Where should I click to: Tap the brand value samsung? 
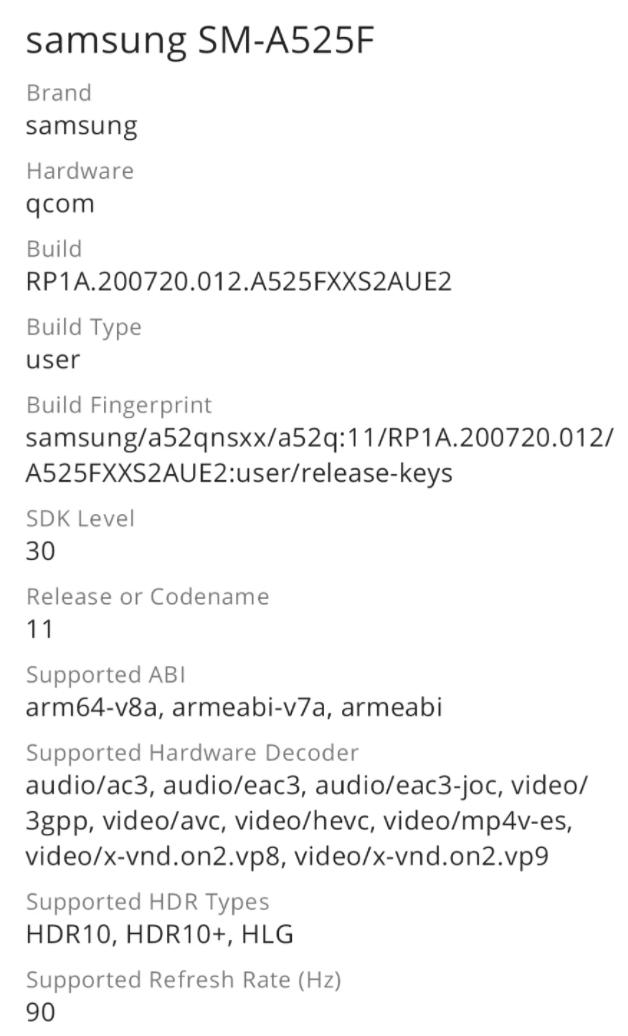tap(81, 126)
